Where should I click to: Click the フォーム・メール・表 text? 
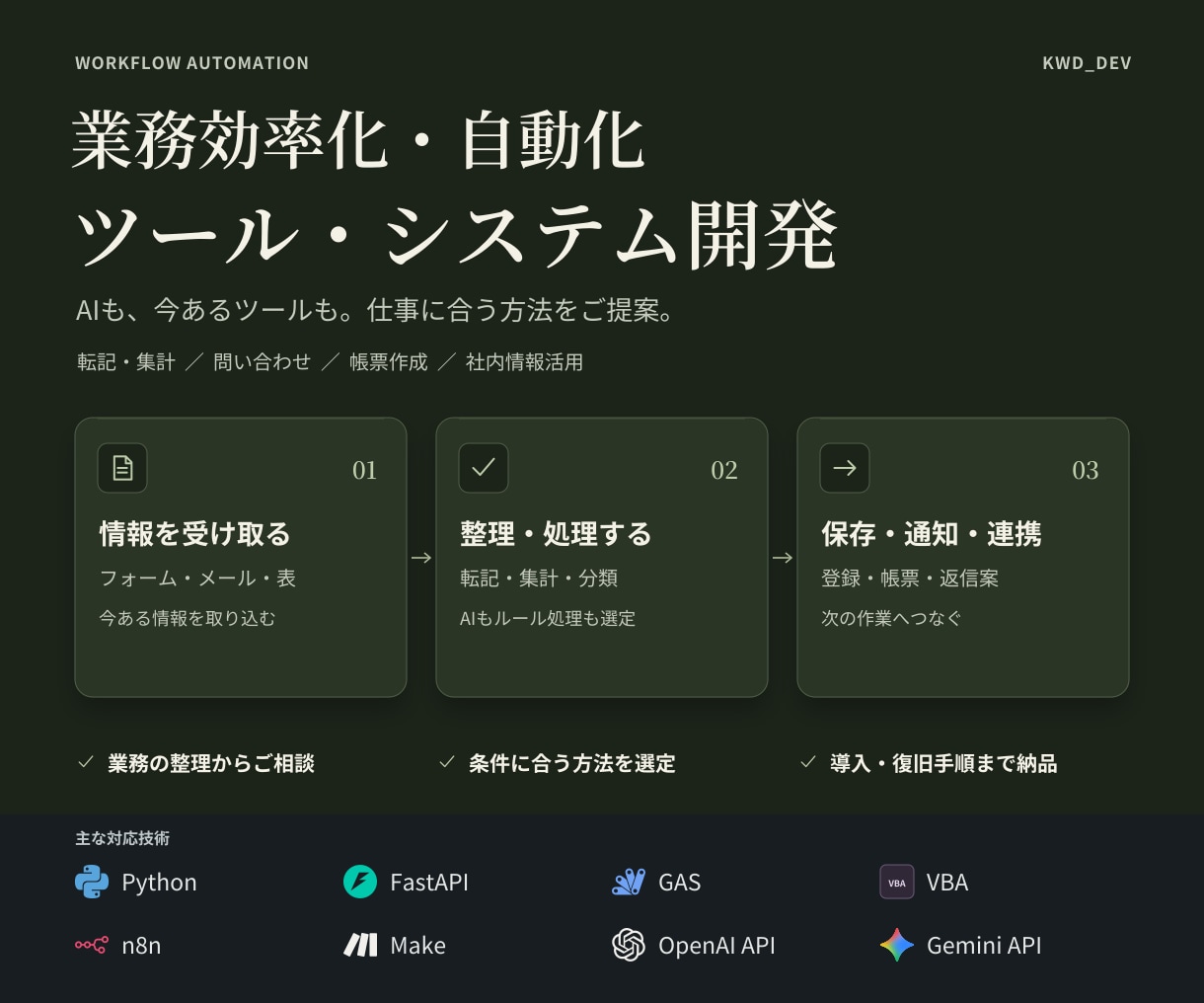click(197, 579)
